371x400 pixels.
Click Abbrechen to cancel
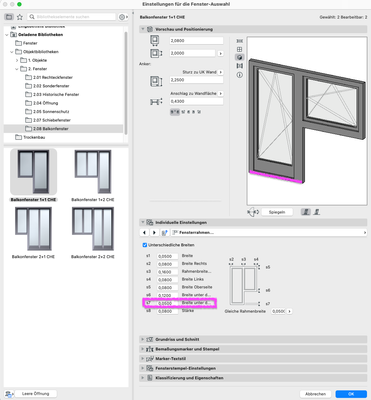tap(315, 394)
